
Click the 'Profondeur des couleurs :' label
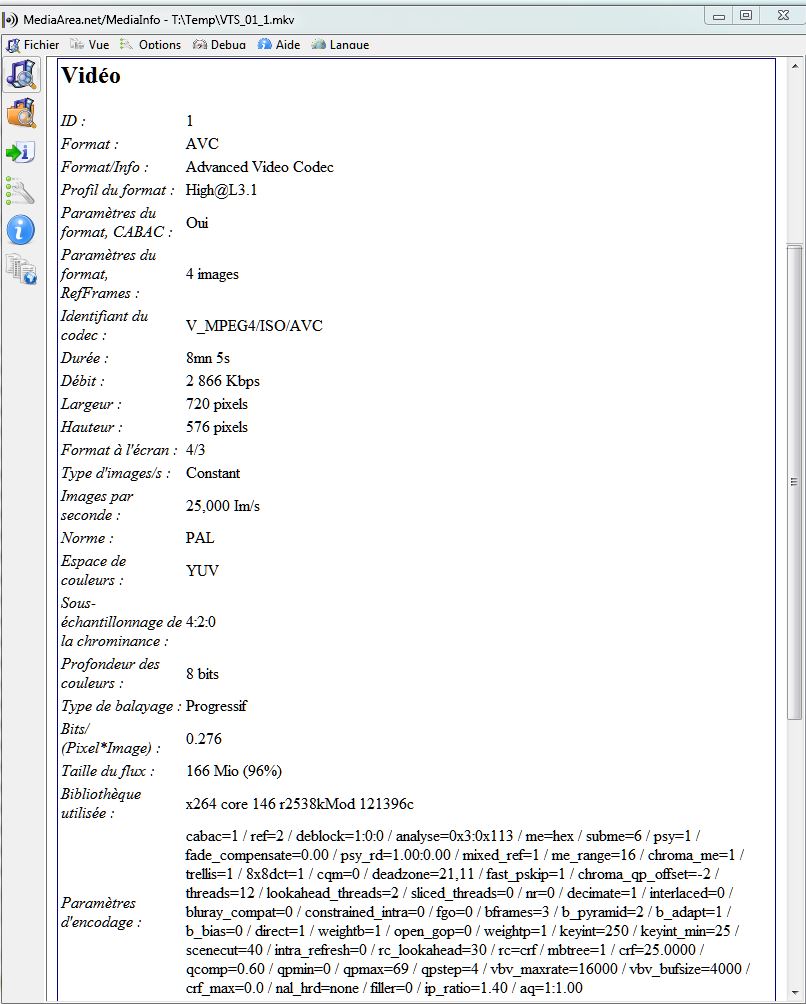(110, 674)
